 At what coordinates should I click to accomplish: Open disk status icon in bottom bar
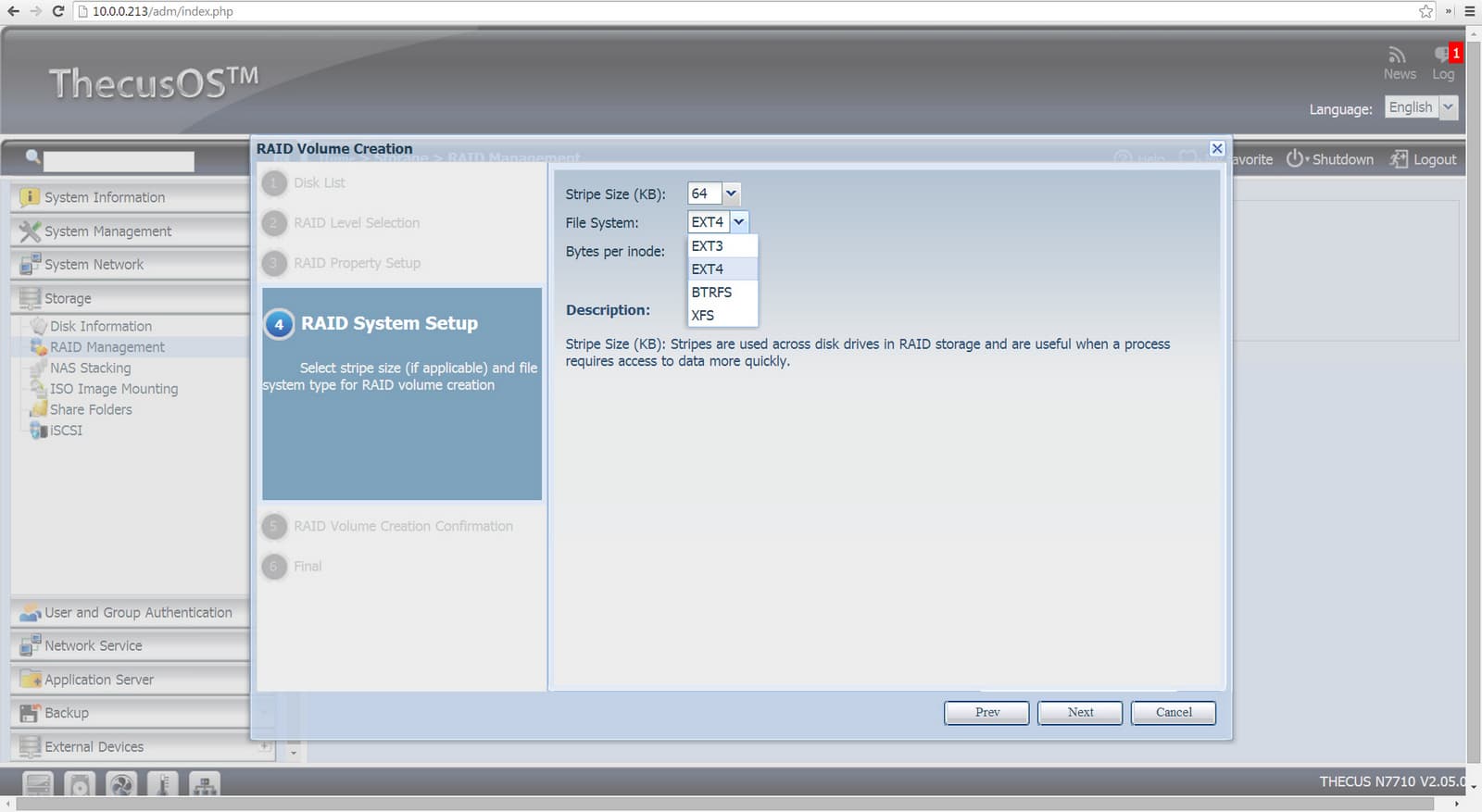pos(80,784)
